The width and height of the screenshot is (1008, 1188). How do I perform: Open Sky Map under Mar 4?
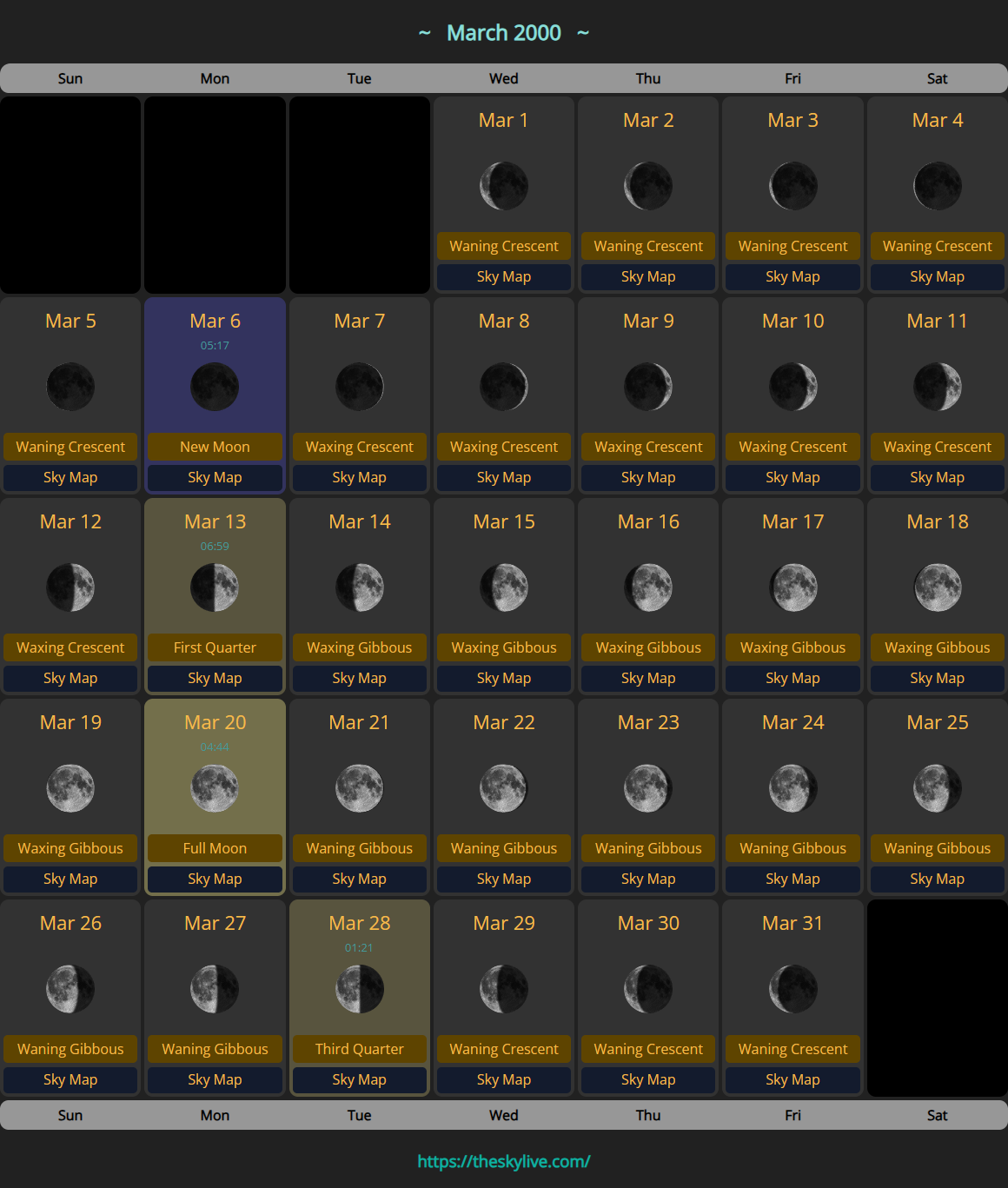tap(937, 276)
